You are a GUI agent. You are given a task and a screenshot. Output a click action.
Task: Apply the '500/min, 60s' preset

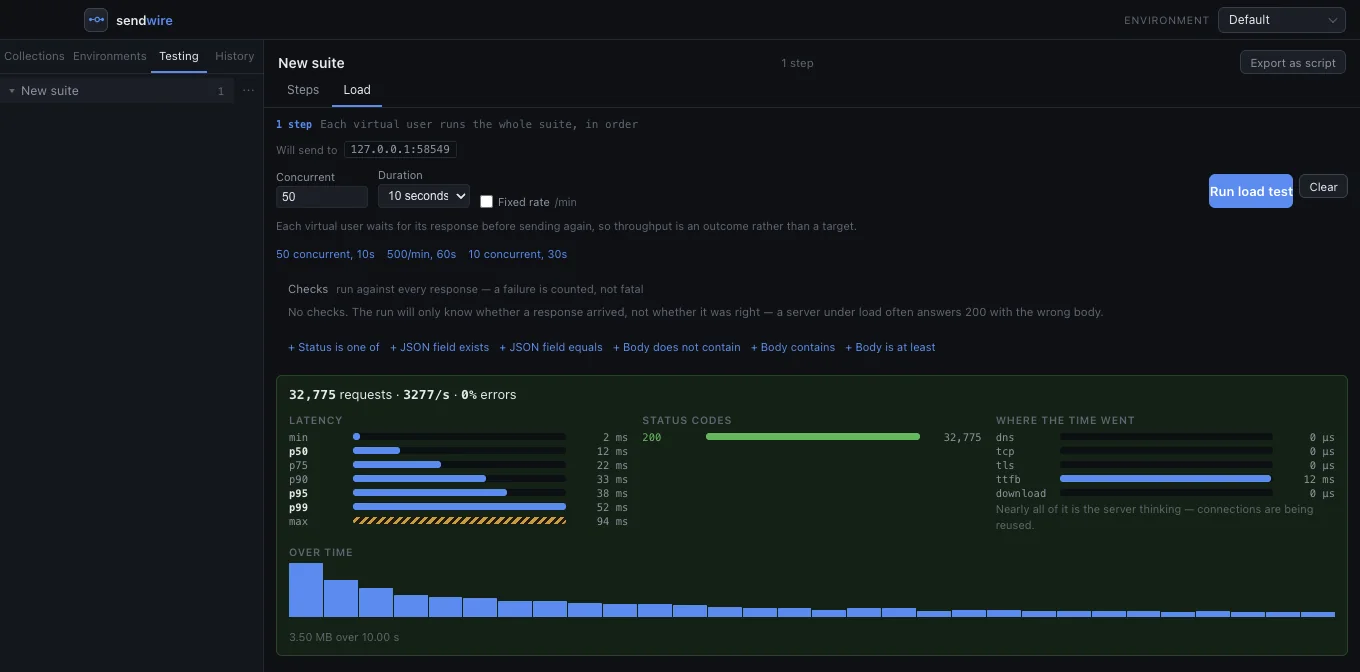coord(421,254)
